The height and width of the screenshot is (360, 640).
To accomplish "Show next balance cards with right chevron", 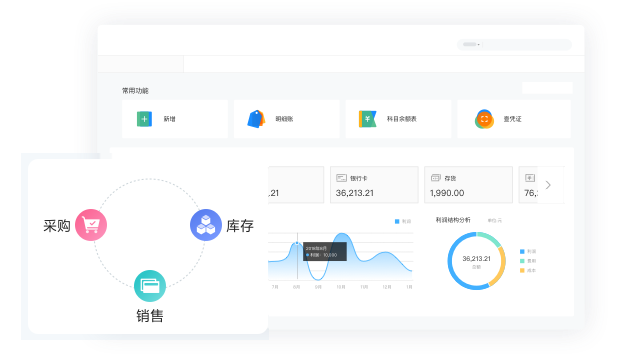I will coord(548,185).
